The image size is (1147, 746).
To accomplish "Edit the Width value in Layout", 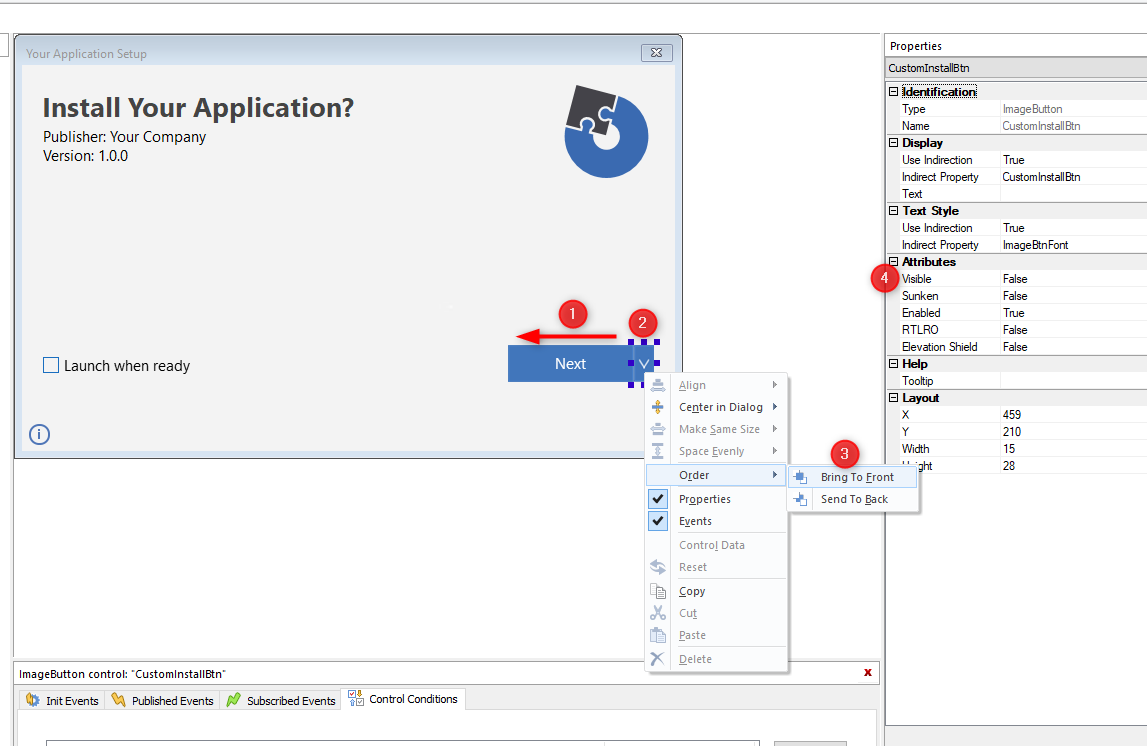I will 1072,449.
